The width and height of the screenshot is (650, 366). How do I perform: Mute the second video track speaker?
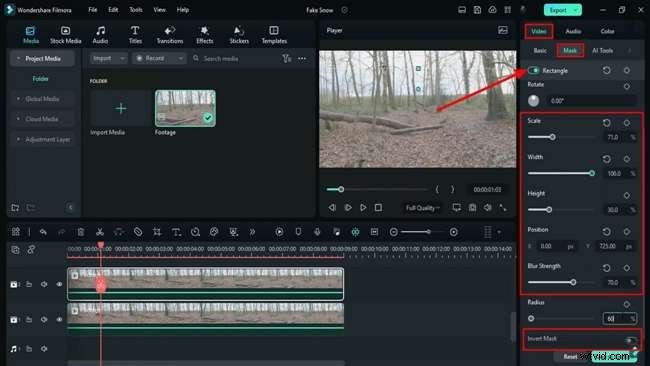pyautogui.click(x=44, y=320)
